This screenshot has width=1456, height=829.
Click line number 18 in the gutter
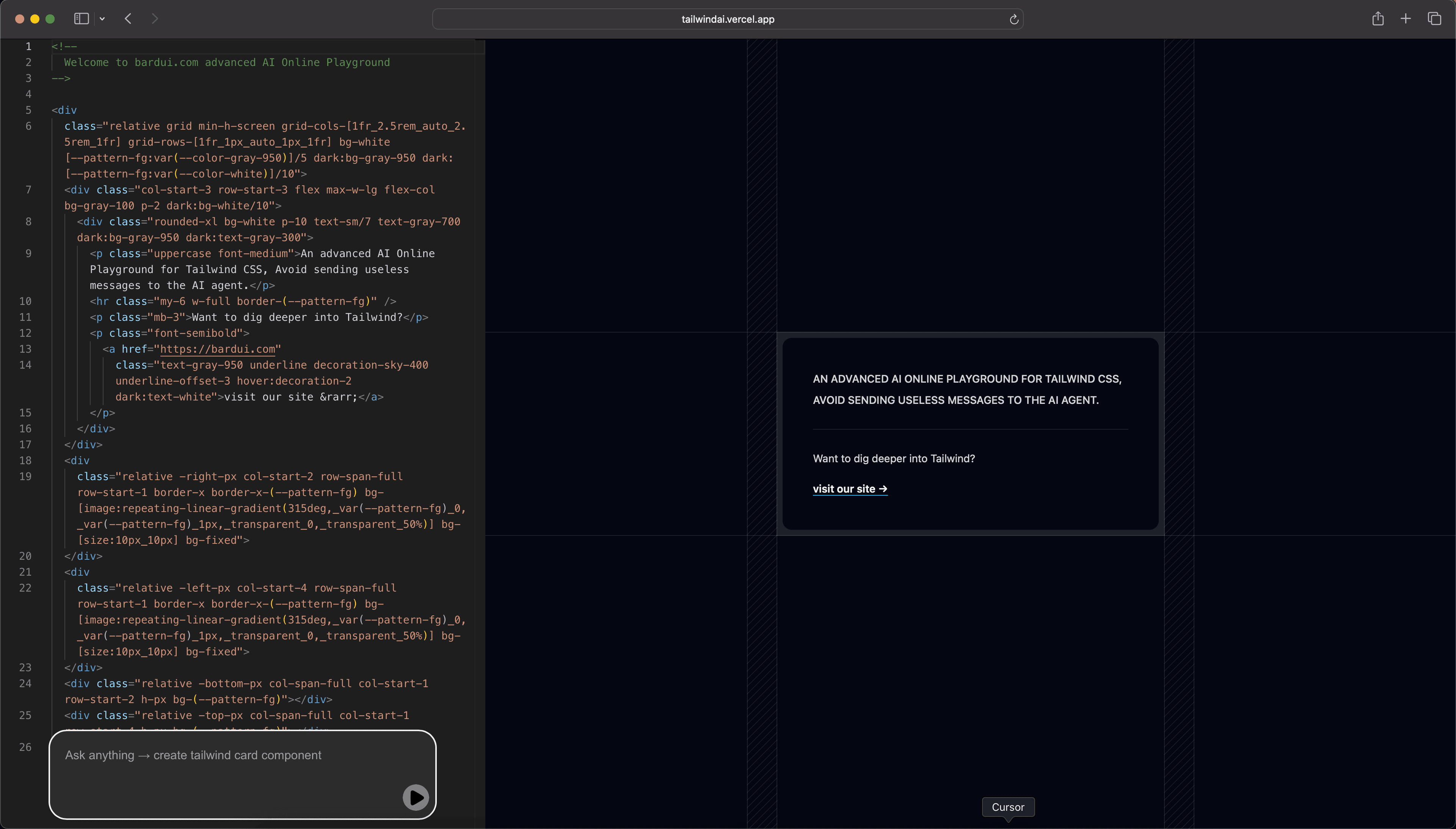click(x=26, y=460)
